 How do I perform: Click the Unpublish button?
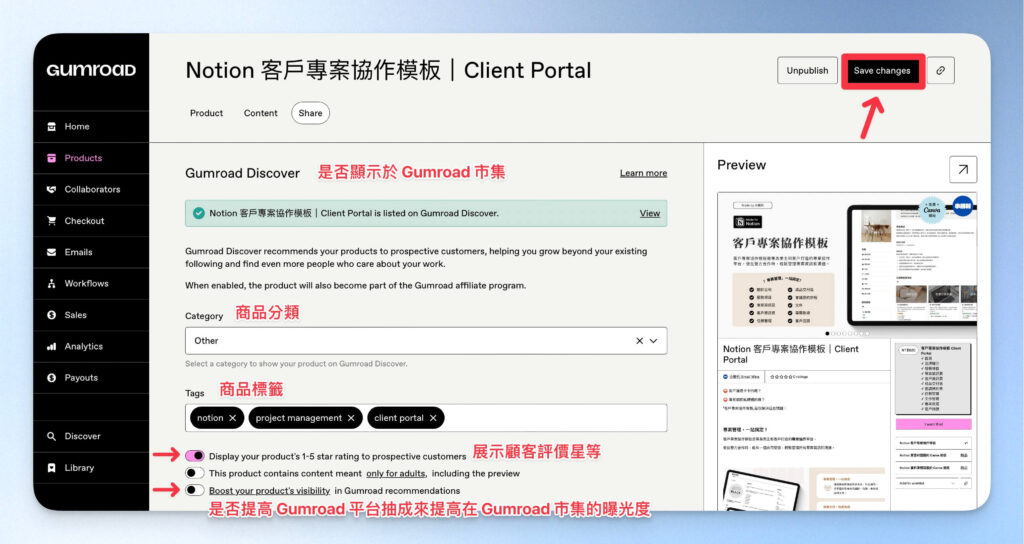tap(807, 71)
